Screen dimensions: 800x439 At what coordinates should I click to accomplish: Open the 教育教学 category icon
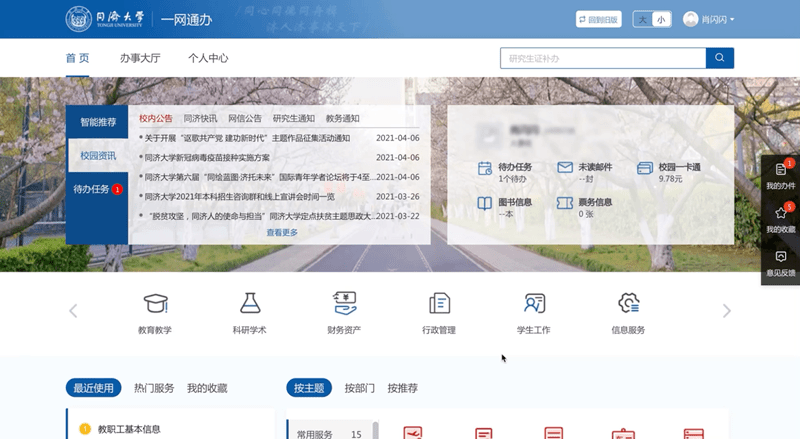[155, 304]
